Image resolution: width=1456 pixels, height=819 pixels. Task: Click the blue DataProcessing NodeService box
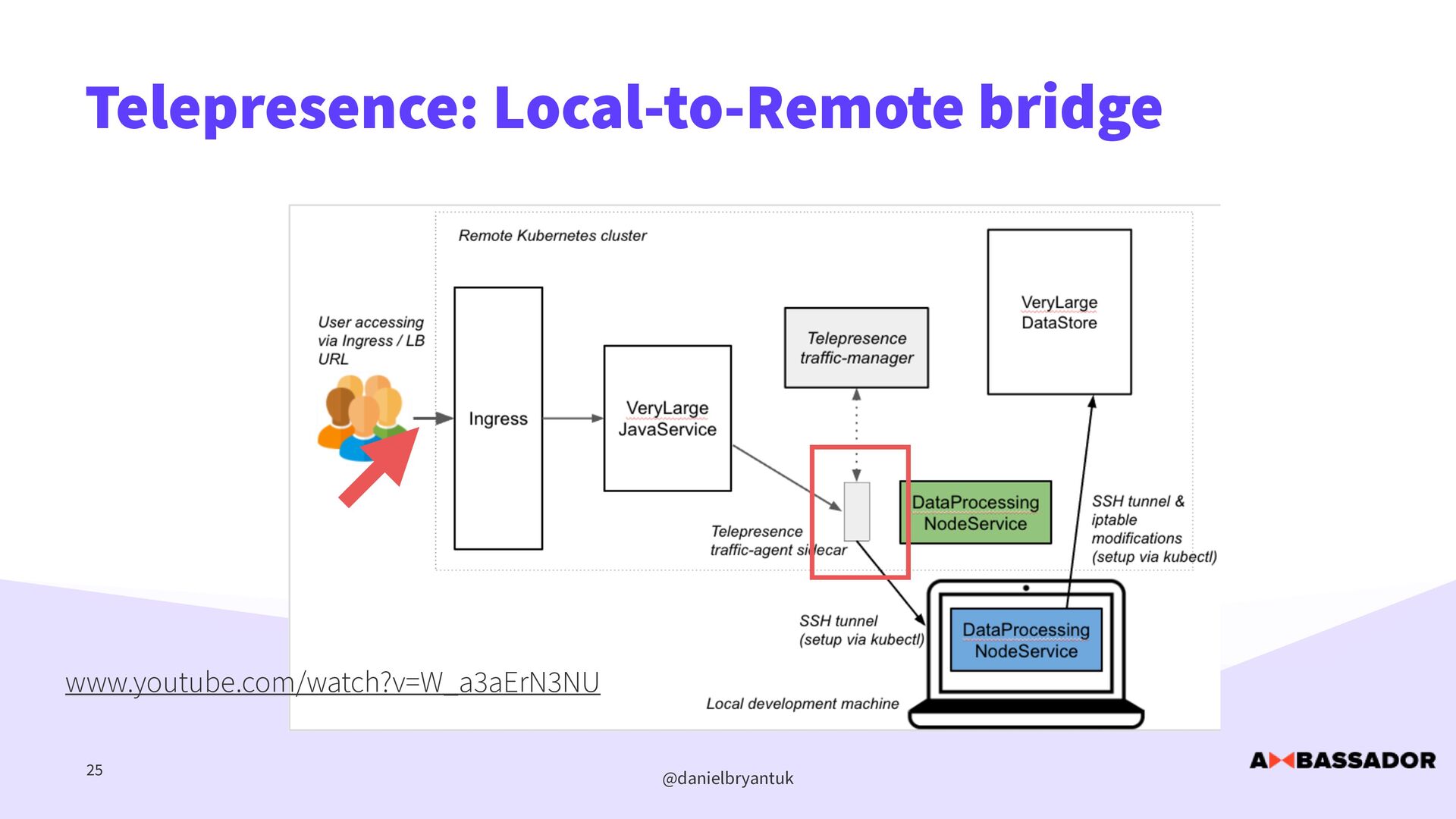tap(1026, 639)
